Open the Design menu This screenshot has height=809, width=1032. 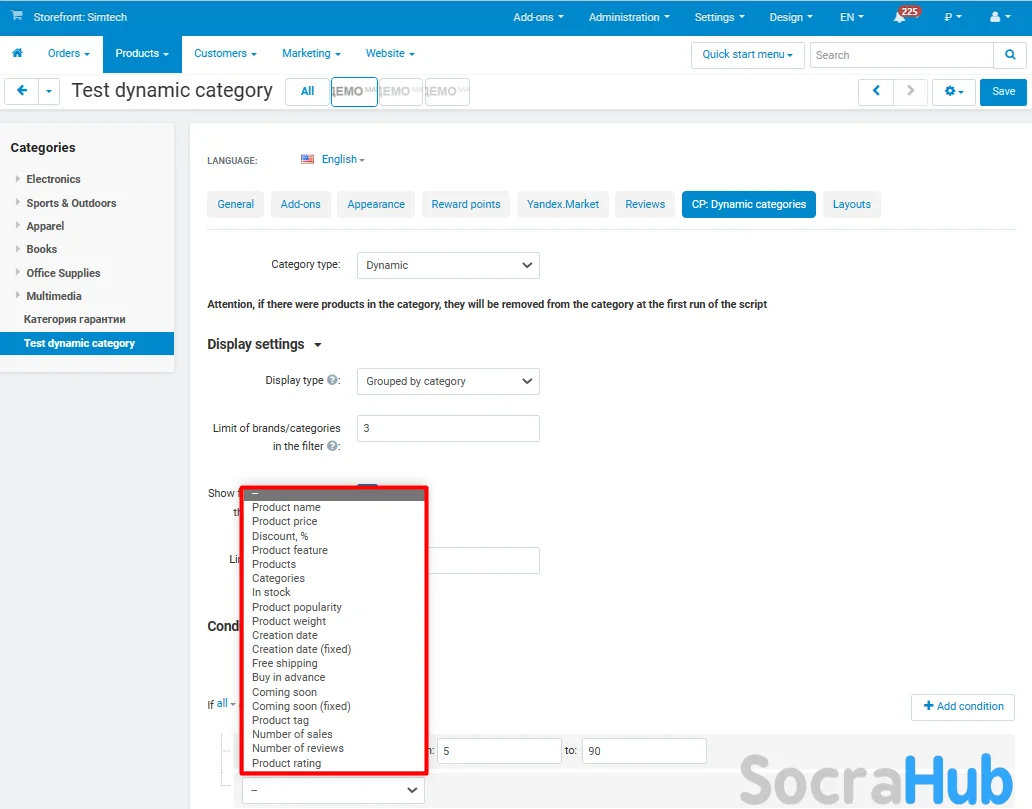[791, 17]
